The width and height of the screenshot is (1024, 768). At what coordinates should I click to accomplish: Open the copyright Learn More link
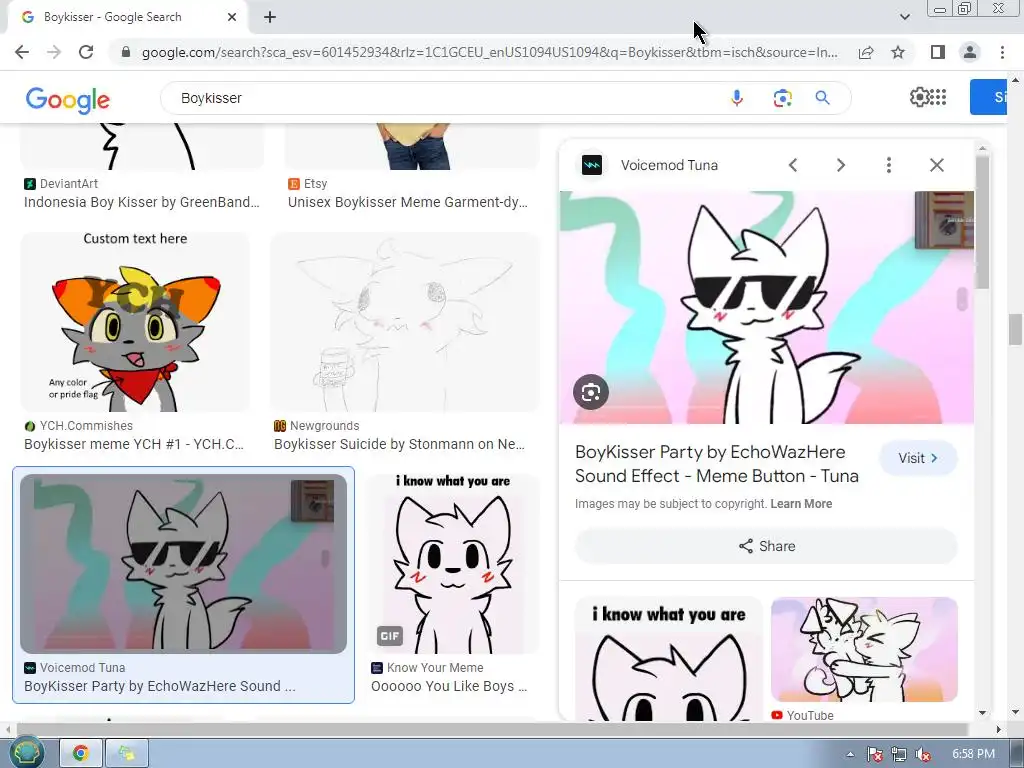pyautogui.click(x=801, y=504)
